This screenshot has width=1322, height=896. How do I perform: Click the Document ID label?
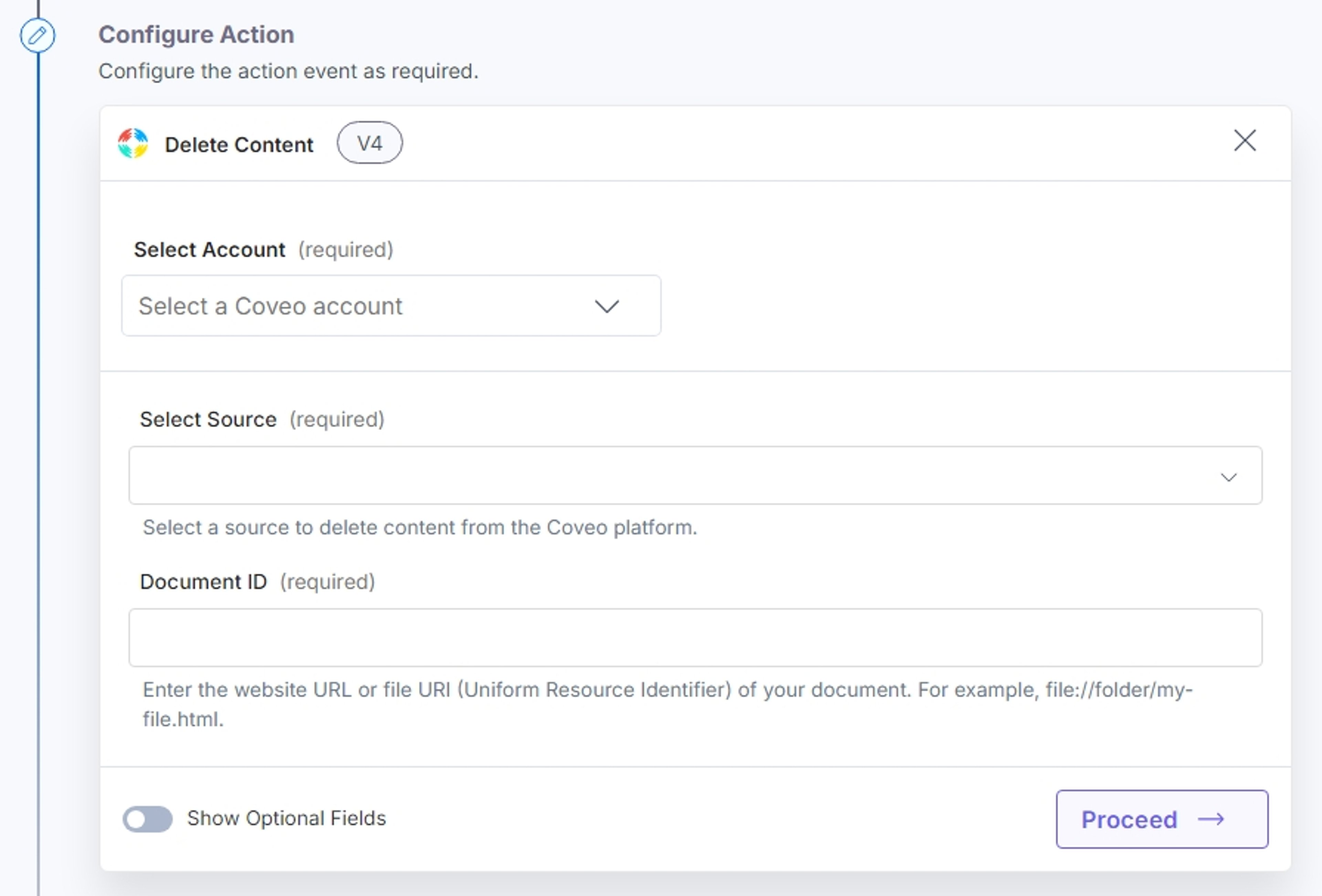click(x=203, y=582)
